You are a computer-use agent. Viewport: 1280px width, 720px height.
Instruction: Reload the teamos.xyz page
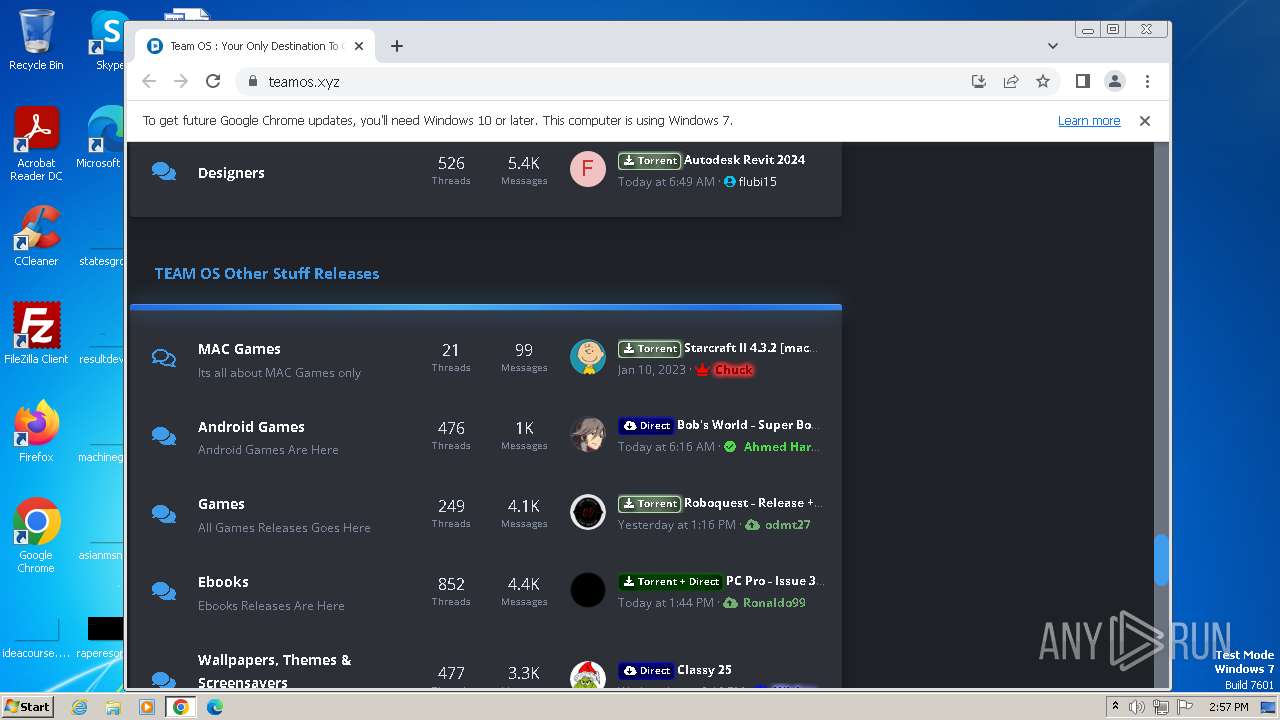[213, 81]
